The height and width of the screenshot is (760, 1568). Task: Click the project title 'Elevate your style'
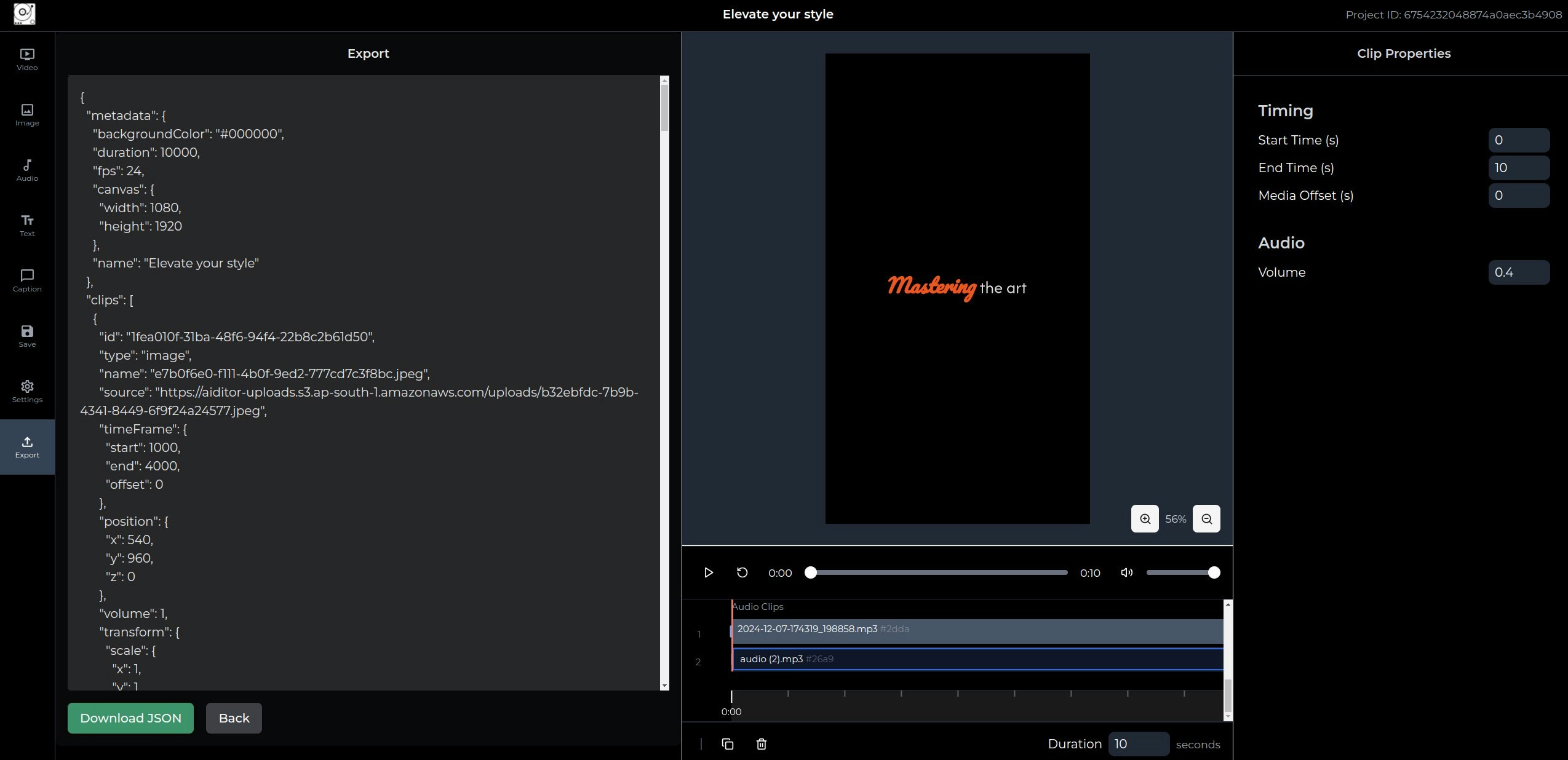point(778,14)
